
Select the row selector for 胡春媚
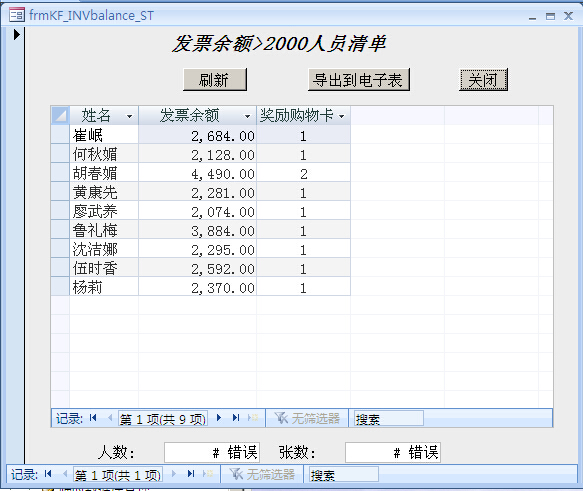coord(60,173)
